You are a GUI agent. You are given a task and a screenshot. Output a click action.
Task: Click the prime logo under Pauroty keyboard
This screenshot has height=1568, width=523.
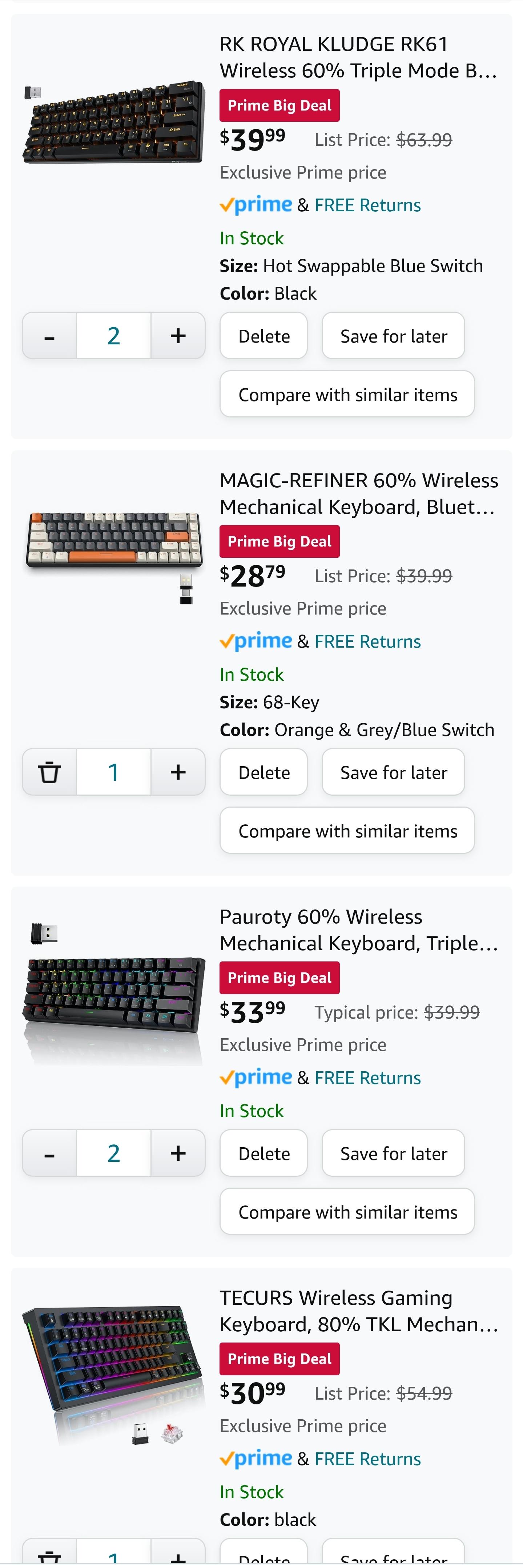pos(256,1077)
